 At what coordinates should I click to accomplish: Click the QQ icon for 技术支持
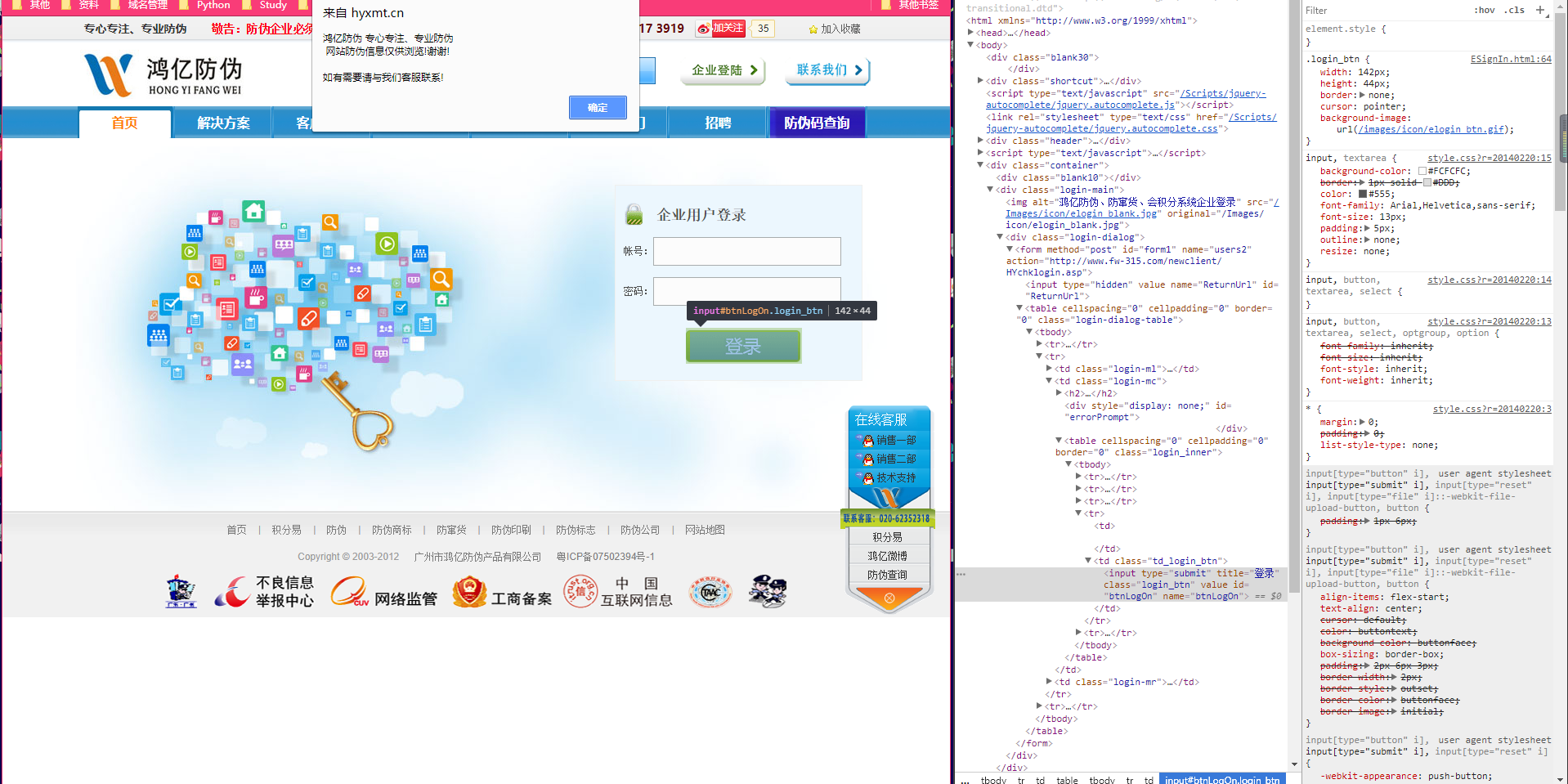(868, 477)
